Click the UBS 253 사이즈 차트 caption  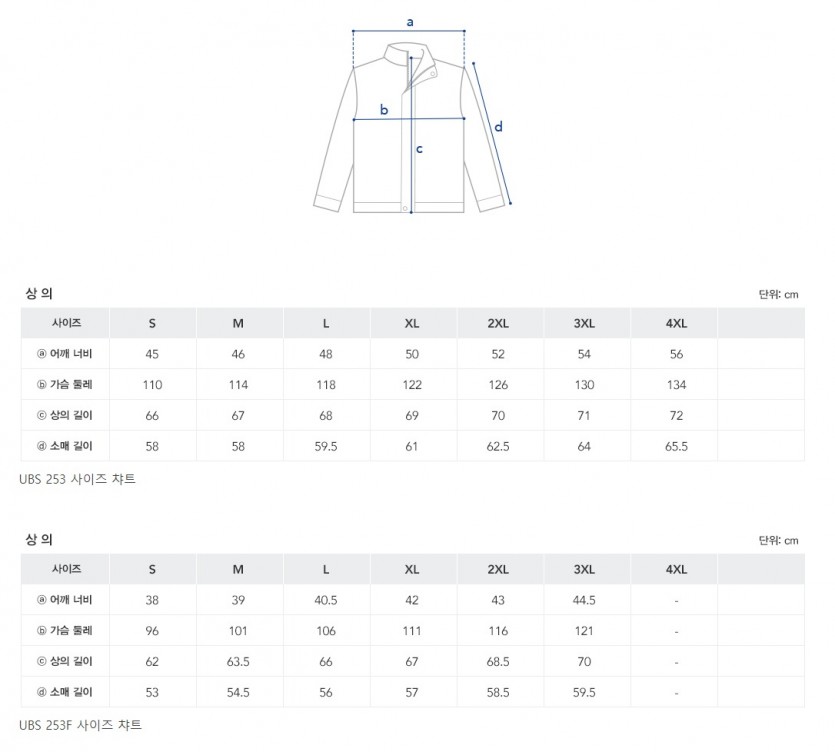pos(77,479)
